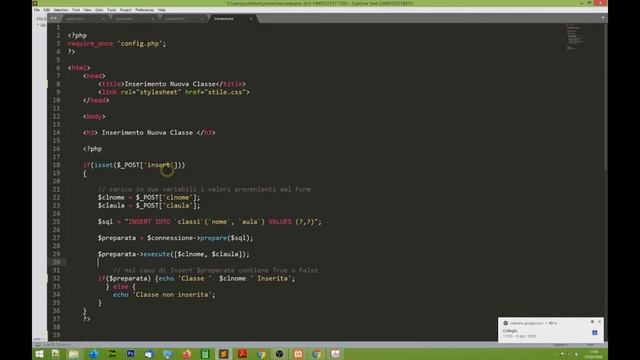Image resolution: width=640 pixels, height=360 pixels.
Task: Open Firefox on the taskbar
Action: pos(187,354)
